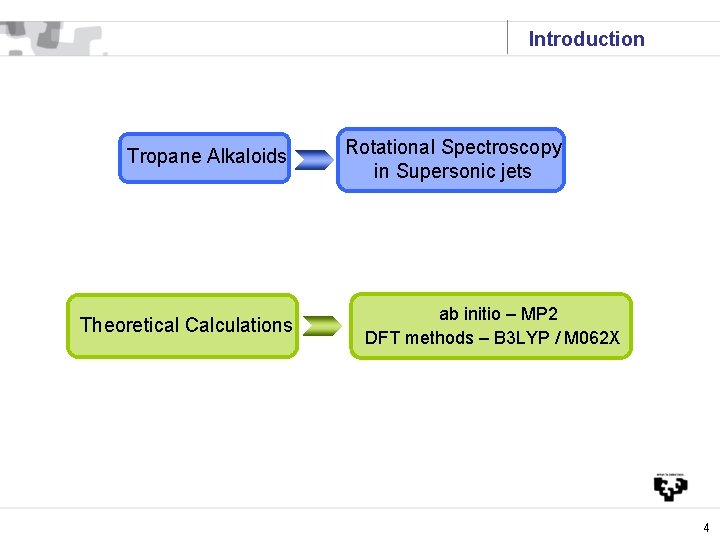Click the Rotational Spectroscopy text line
The image size is (720, 540).
[453, 148]
